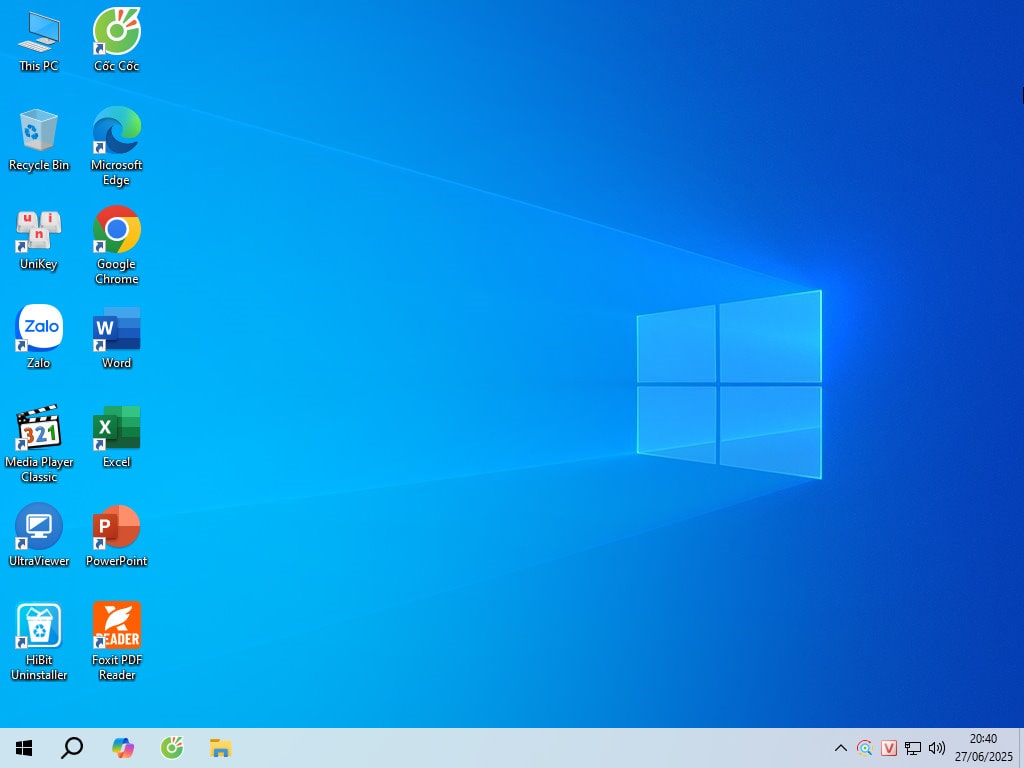Click the Excel desktop shortcut
Screen dimensions: 1024x768
(x=117, y=429)
